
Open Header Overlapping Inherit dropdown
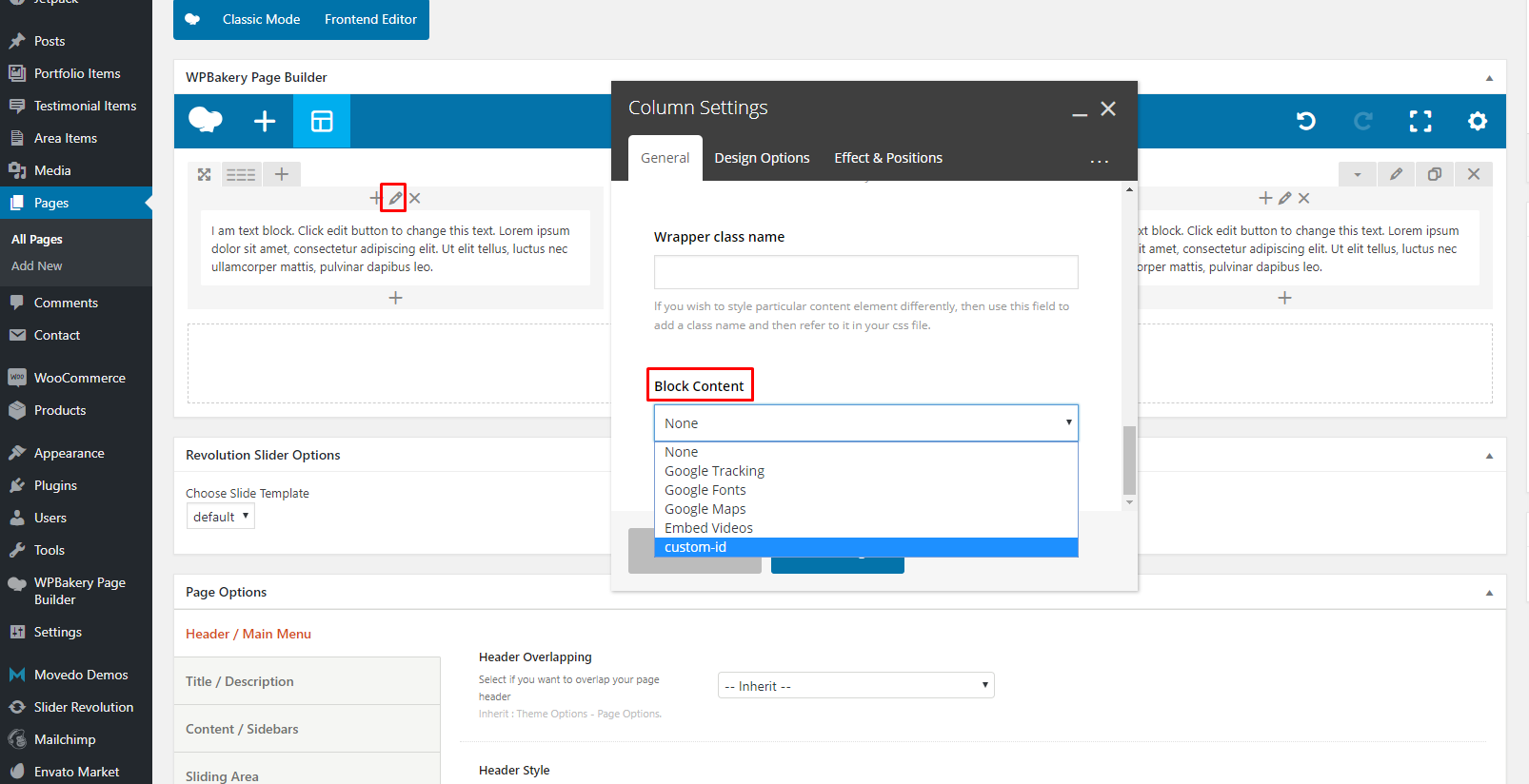click(x=855, y=686)
